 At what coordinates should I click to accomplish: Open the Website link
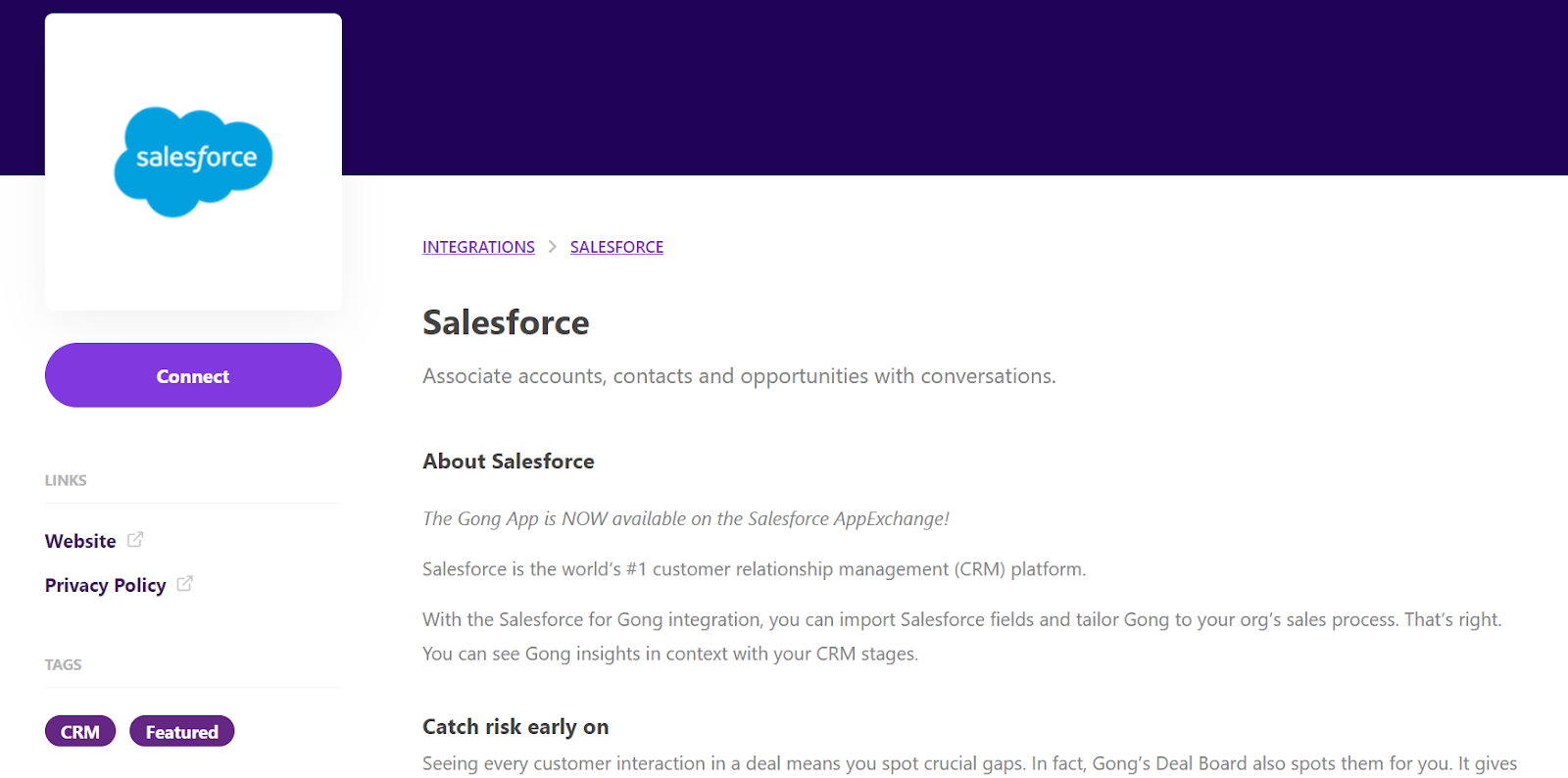80,541
